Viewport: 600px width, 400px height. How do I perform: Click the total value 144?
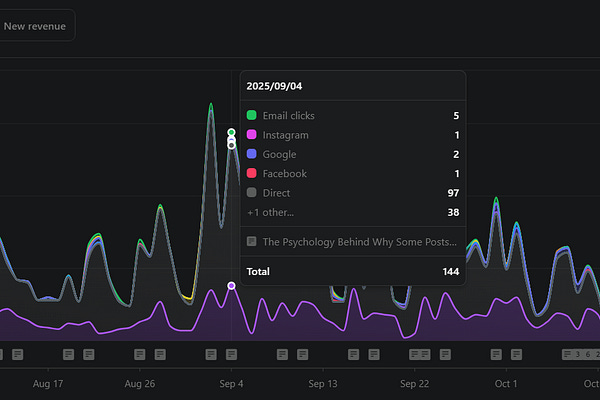(451, 272)
